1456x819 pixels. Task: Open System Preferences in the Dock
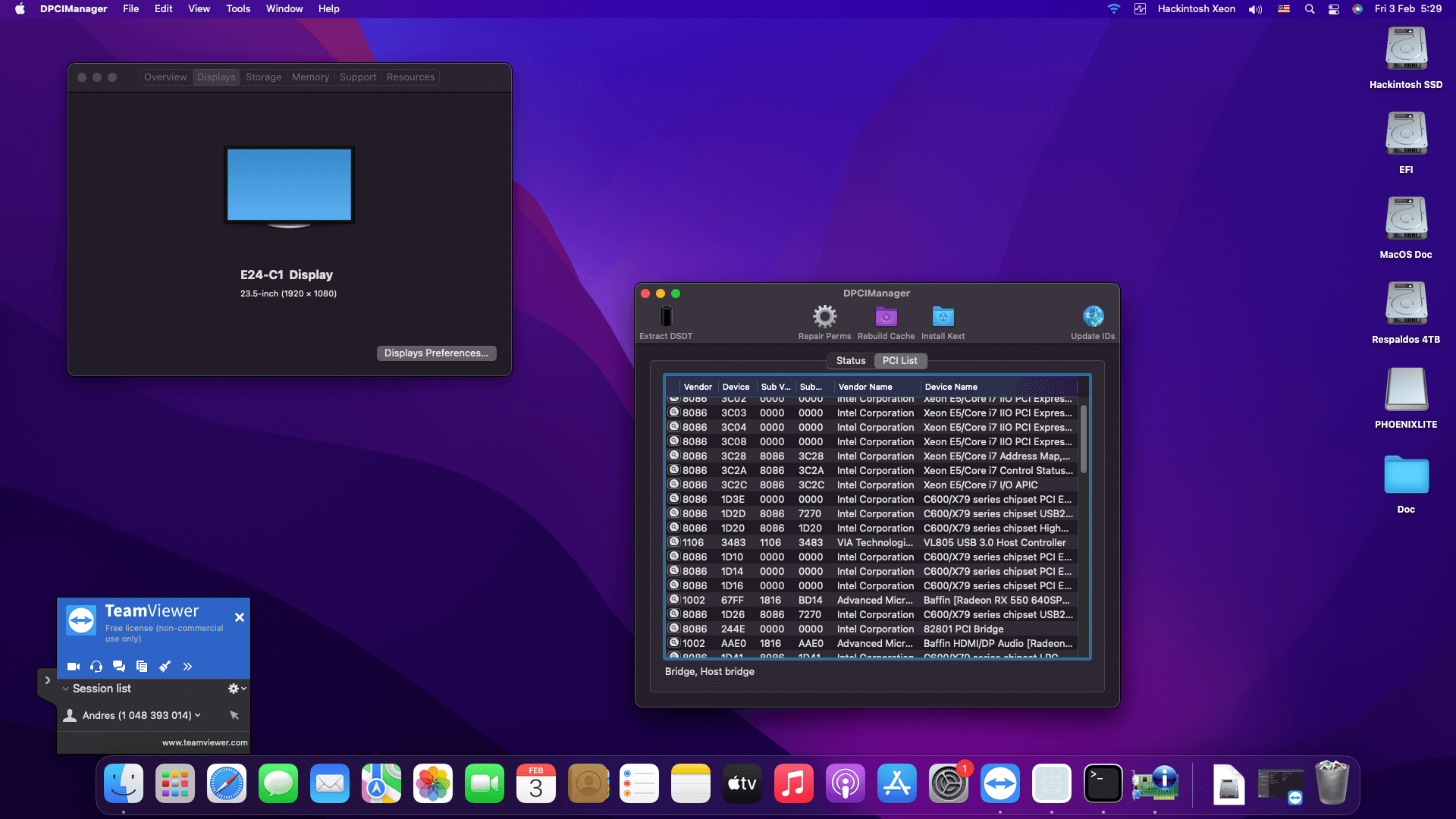949,783
